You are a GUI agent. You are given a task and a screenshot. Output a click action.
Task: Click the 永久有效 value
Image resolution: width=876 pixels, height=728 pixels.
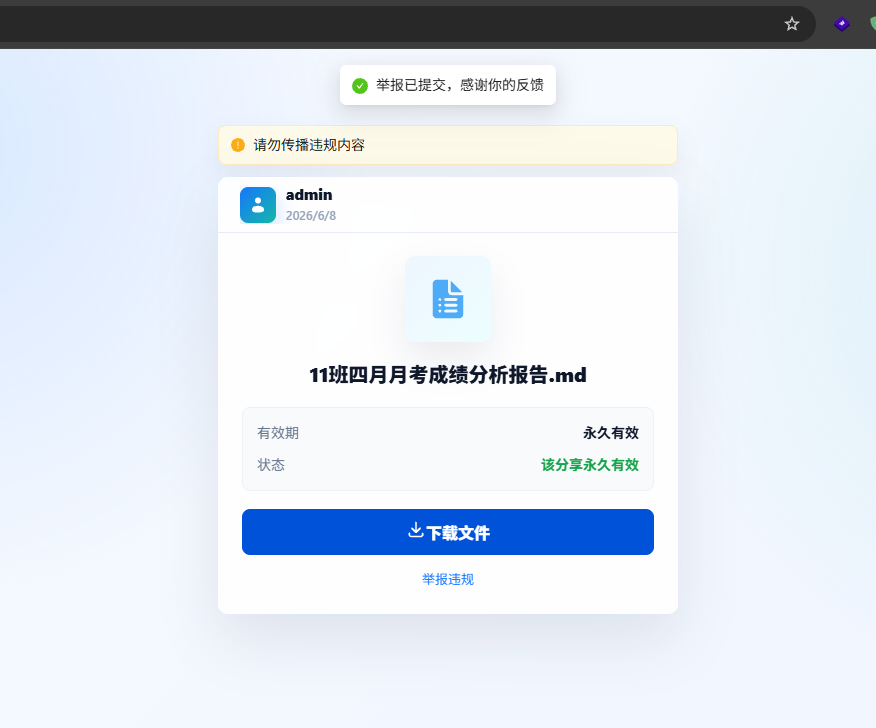[x=611, y=433]
